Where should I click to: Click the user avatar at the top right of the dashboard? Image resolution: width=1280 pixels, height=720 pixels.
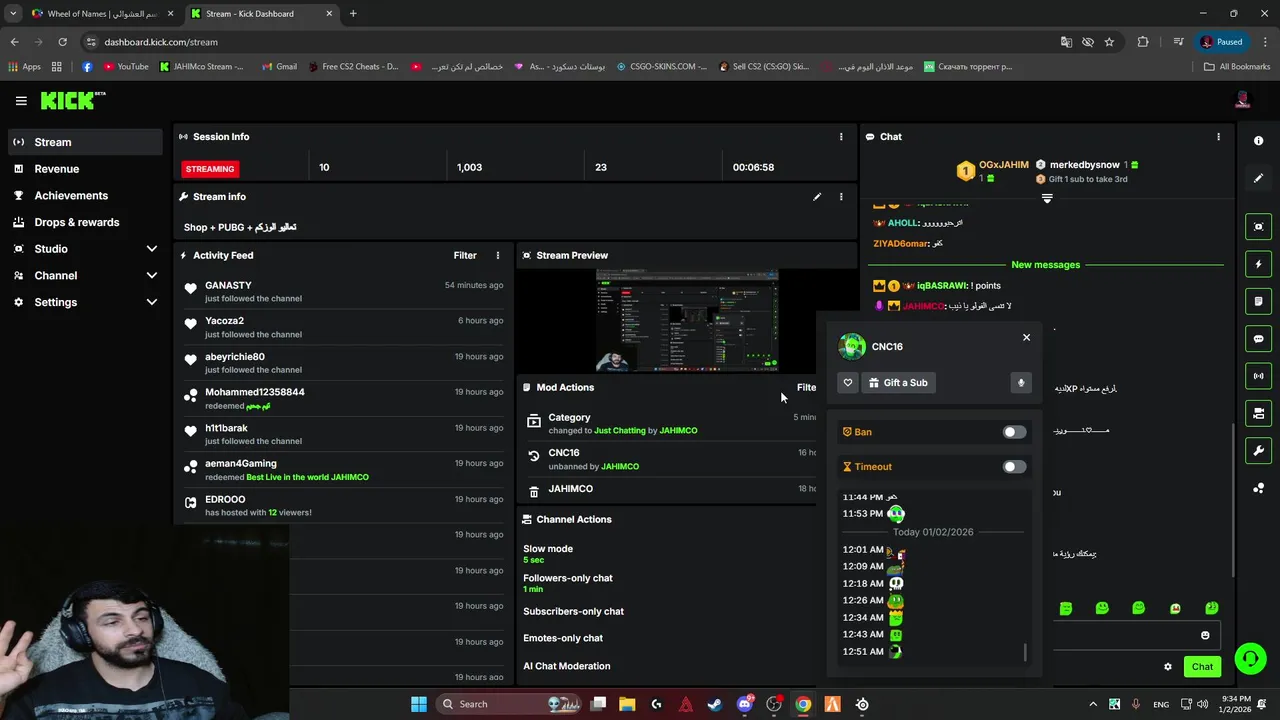[1242, 99]
